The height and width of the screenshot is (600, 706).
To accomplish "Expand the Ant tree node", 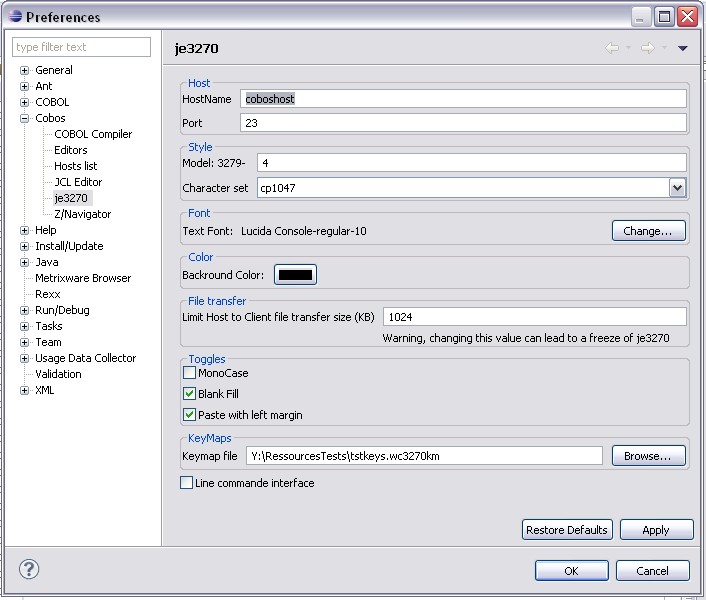I will [24, 86].
